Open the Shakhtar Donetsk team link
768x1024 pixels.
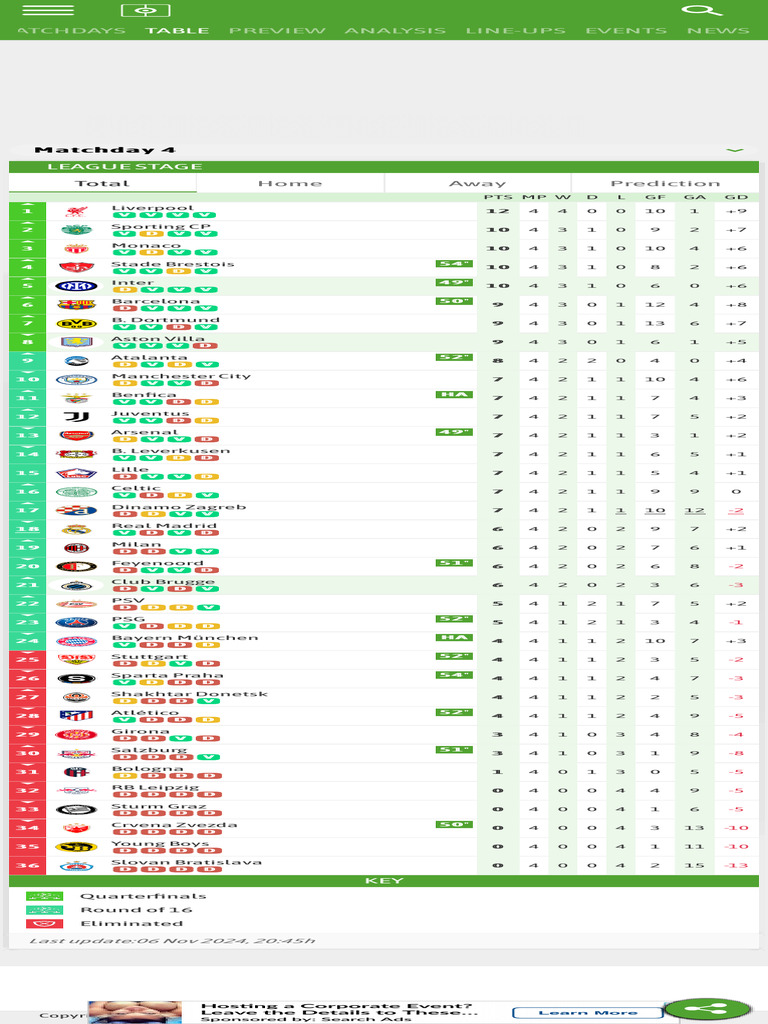(x=189, y=694)
